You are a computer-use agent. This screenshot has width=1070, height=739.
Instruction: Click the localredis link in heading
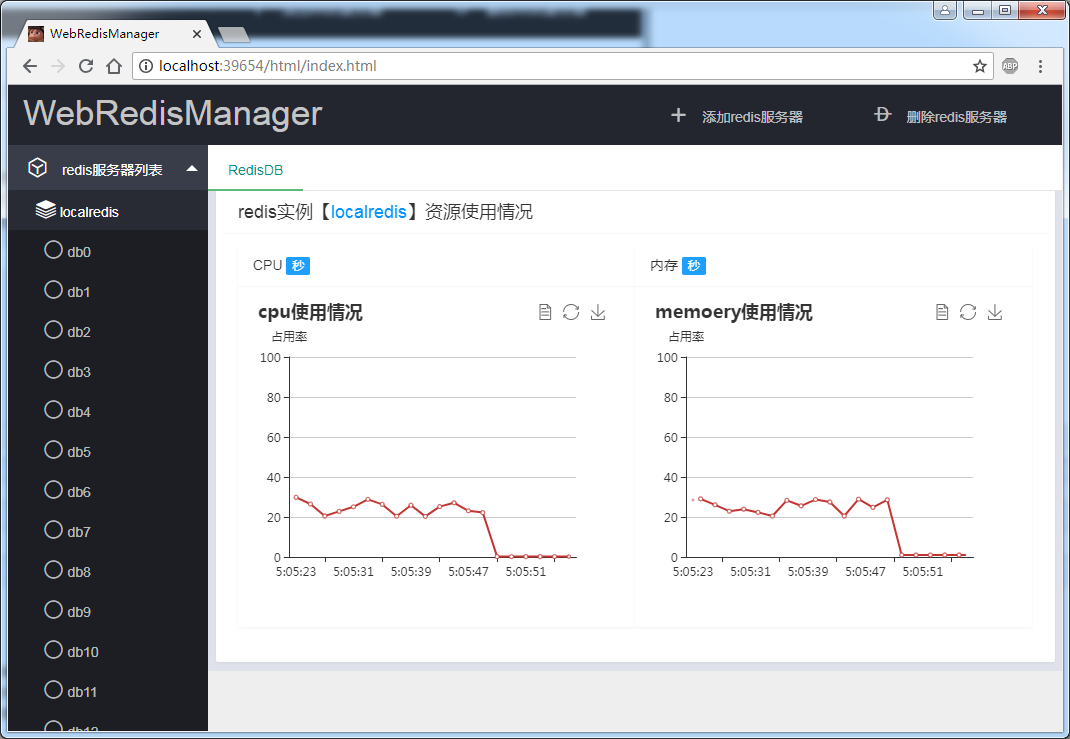click(368, 212)
